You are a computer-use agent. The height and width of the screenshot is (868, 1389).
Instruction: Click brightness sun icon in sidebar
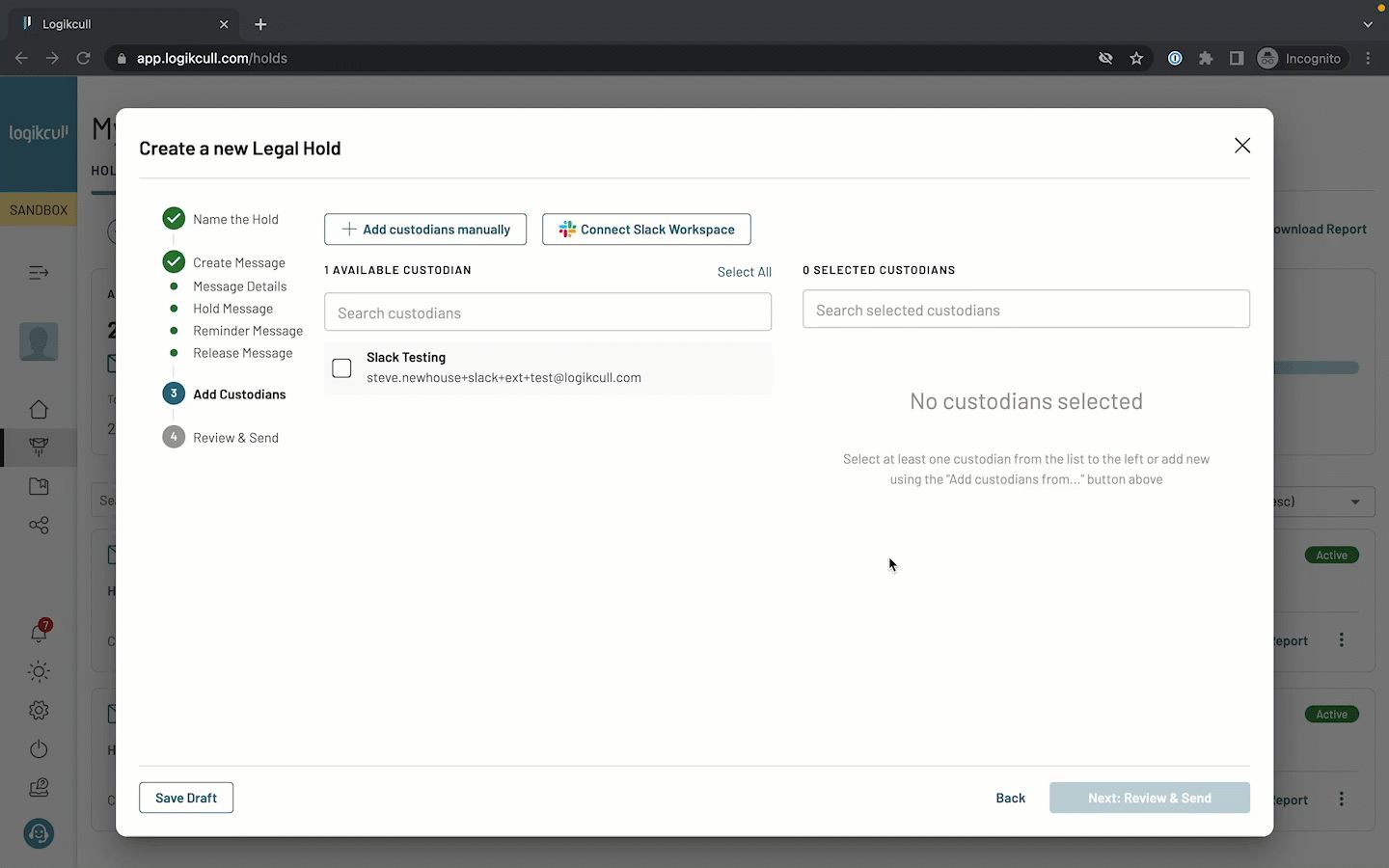pyautogui.click(x=39, y=671)
